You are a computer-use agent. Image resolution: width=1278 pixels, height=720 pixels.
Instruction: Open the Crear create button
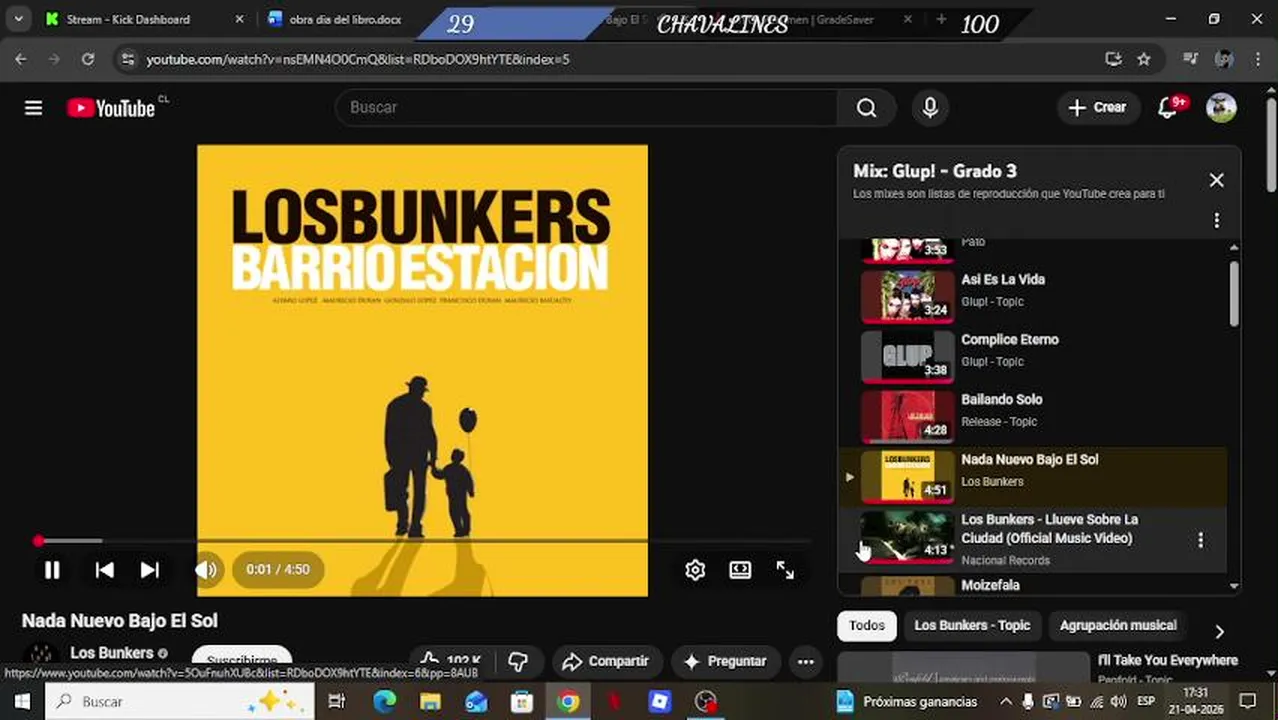(1097, 107)
